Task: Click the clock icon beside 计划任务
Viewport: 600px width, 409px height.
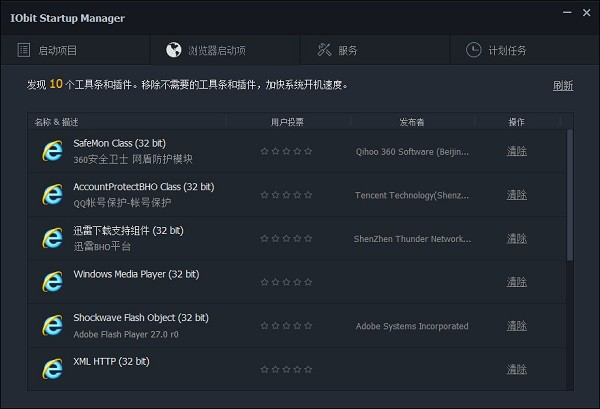Action: (x=473, y=50)
